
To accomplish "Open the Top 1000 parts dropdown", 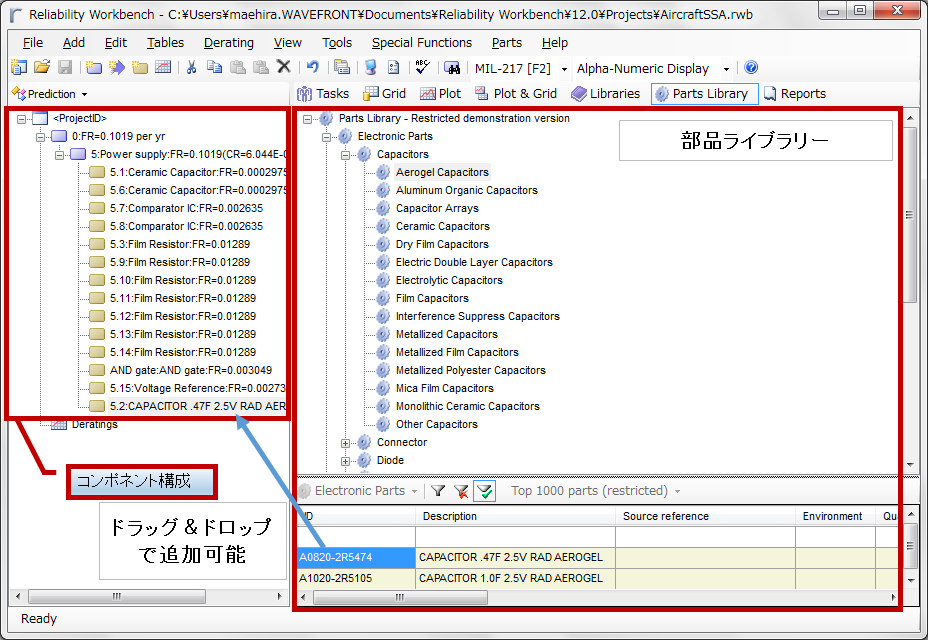I will coord(677,491).
